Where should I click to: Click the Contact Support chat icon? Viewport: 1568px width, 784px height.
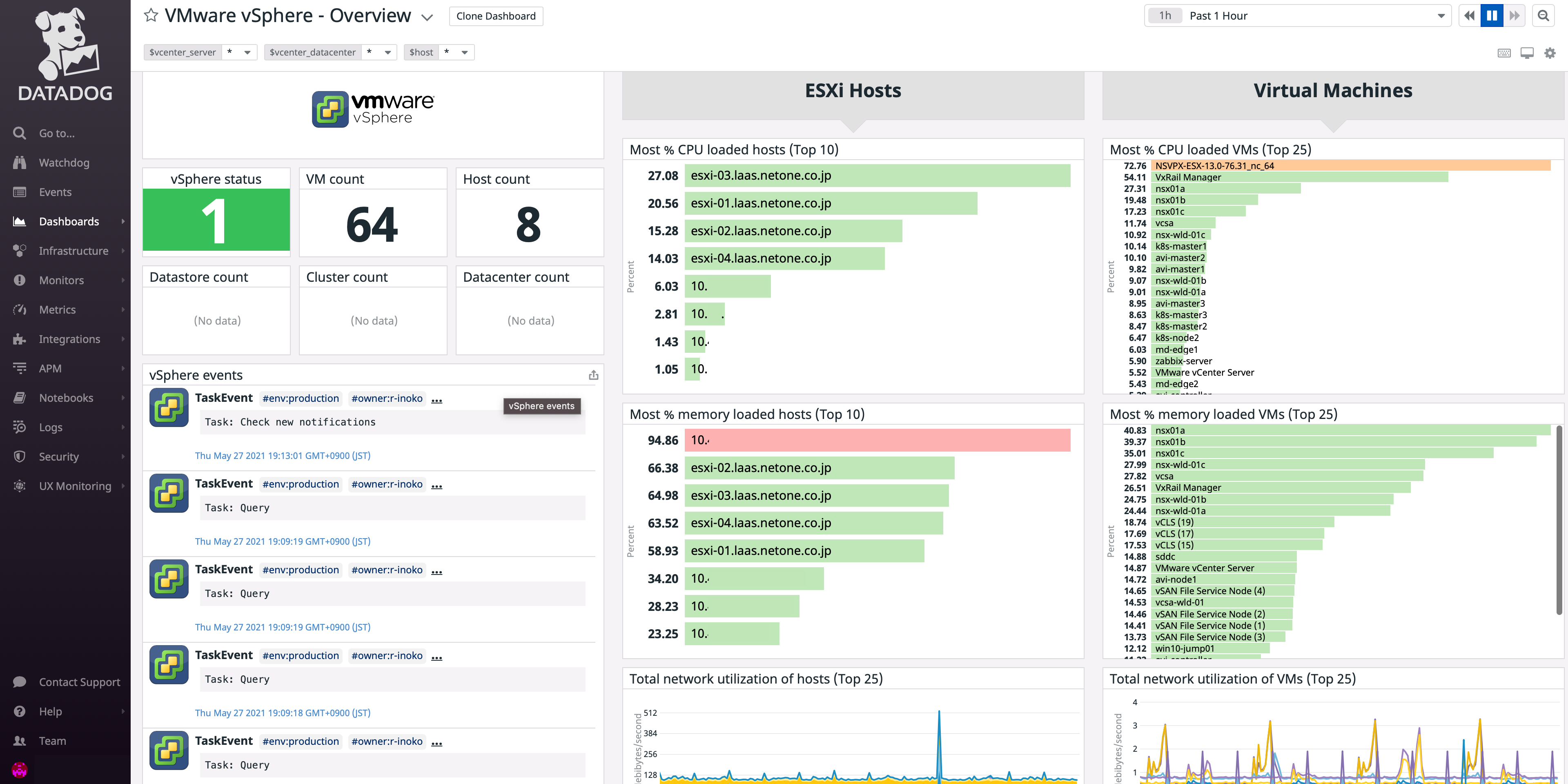pyautogui.click(x=20, y=682)
